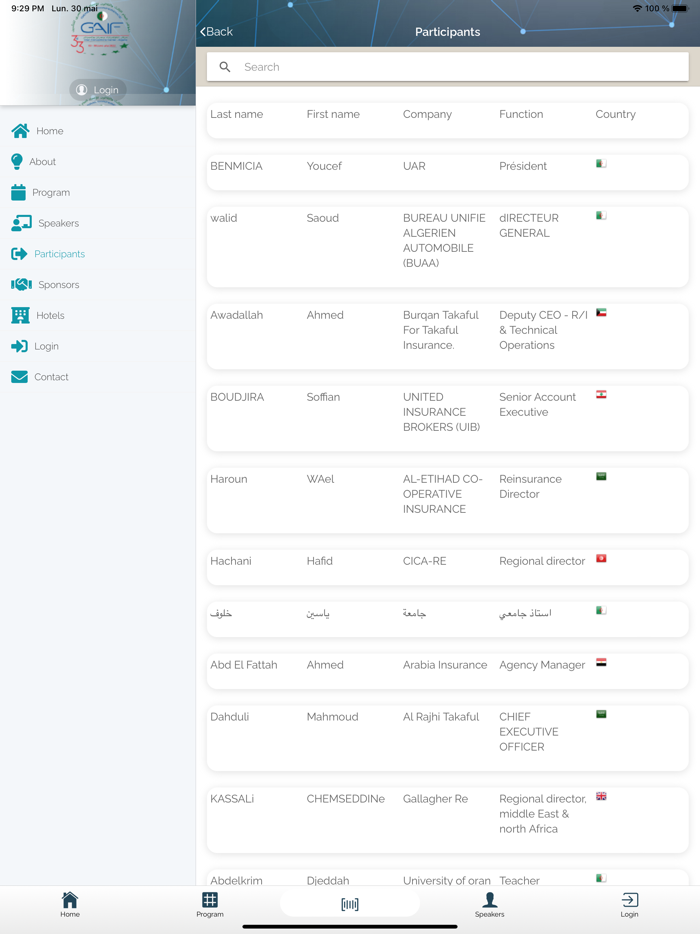Click the flag in Awadallah row

[601, 313]
